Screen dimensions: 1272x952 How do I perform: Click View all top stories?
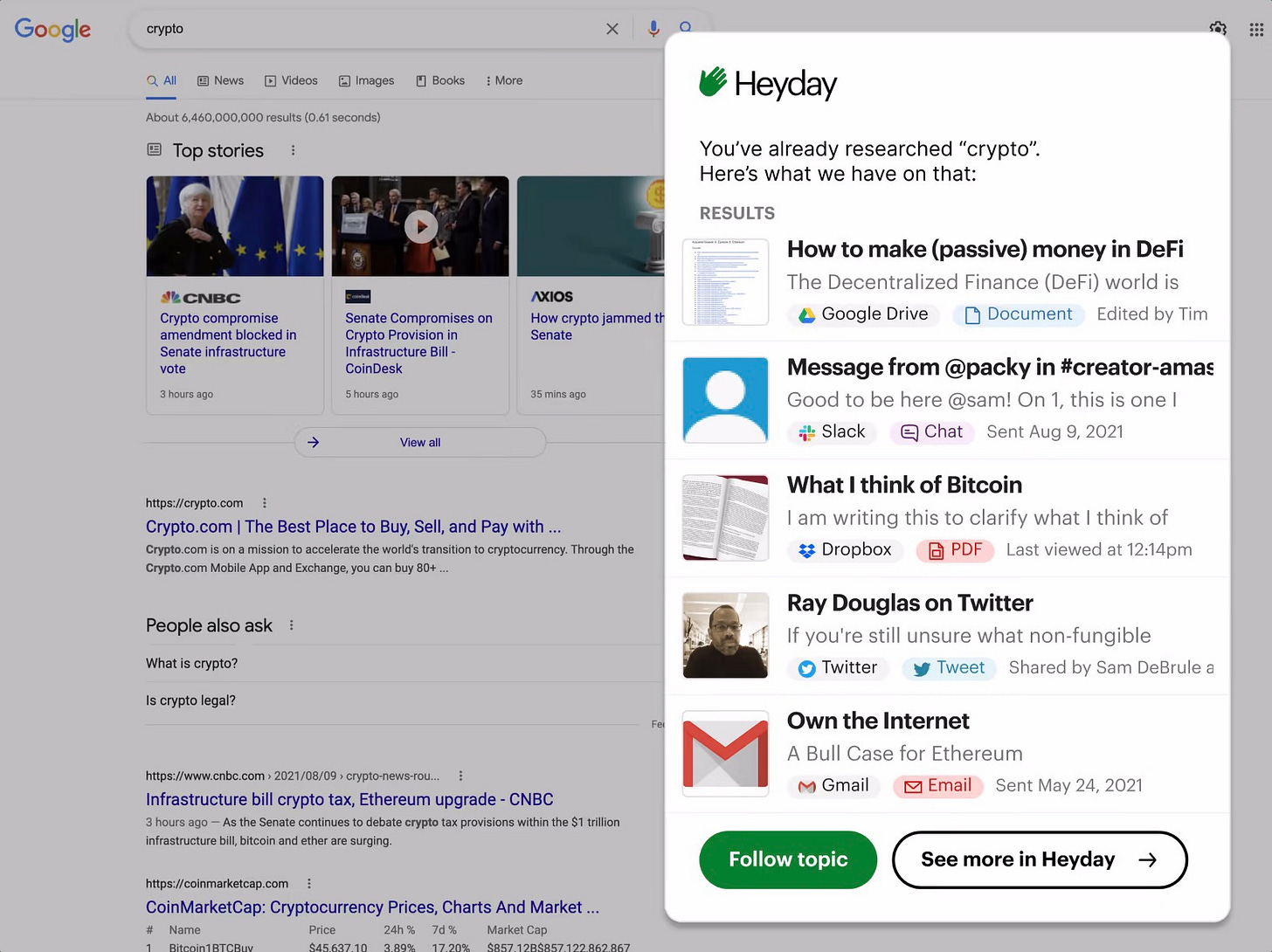420,443
